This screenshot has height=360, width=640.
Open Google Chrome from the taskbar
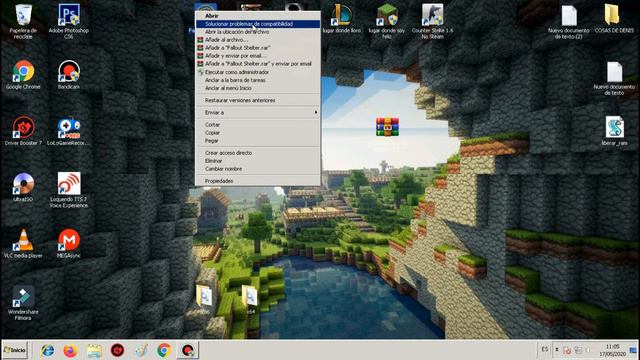[164, 350]
